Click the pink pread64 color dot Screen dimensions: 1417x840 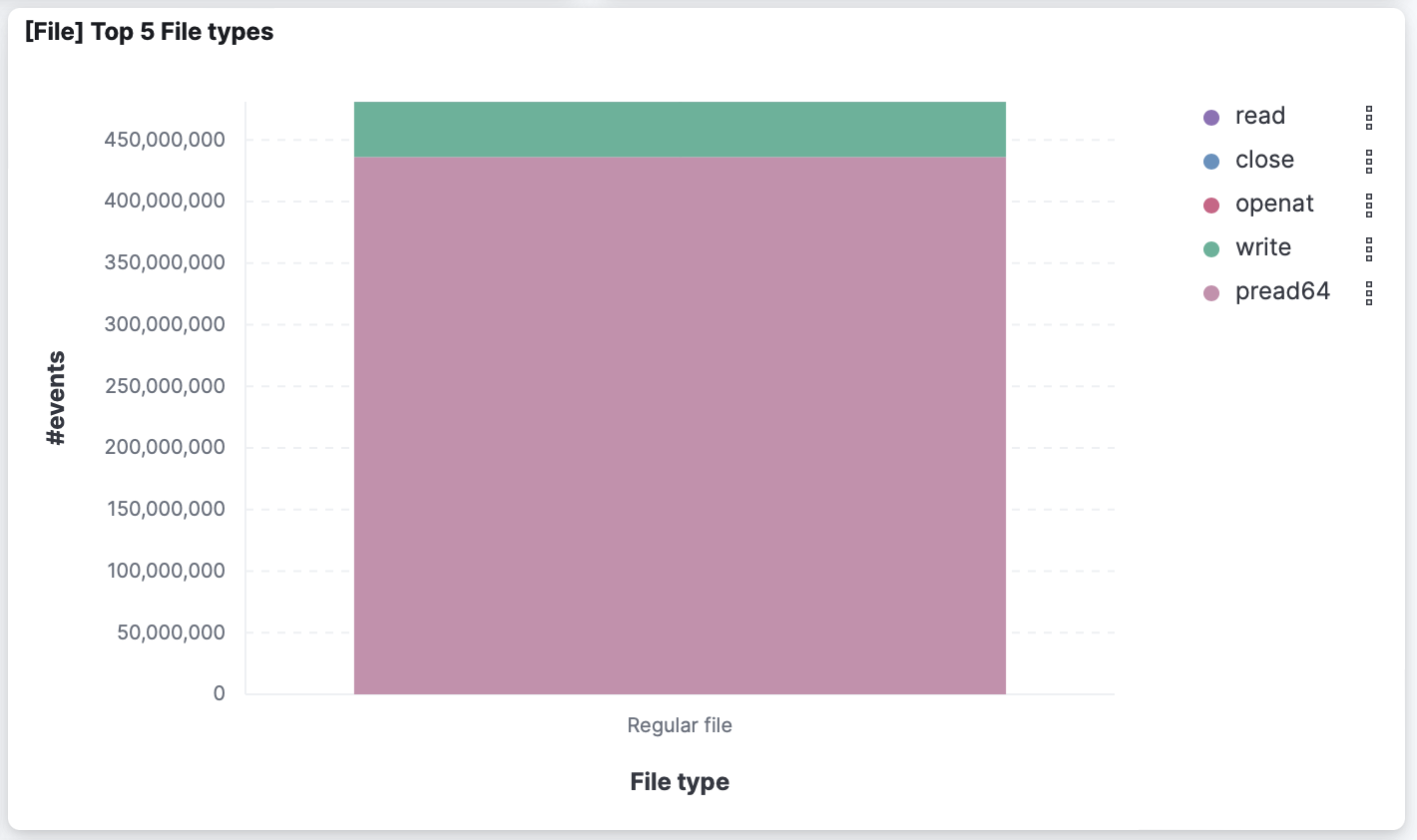(1211, 293)
